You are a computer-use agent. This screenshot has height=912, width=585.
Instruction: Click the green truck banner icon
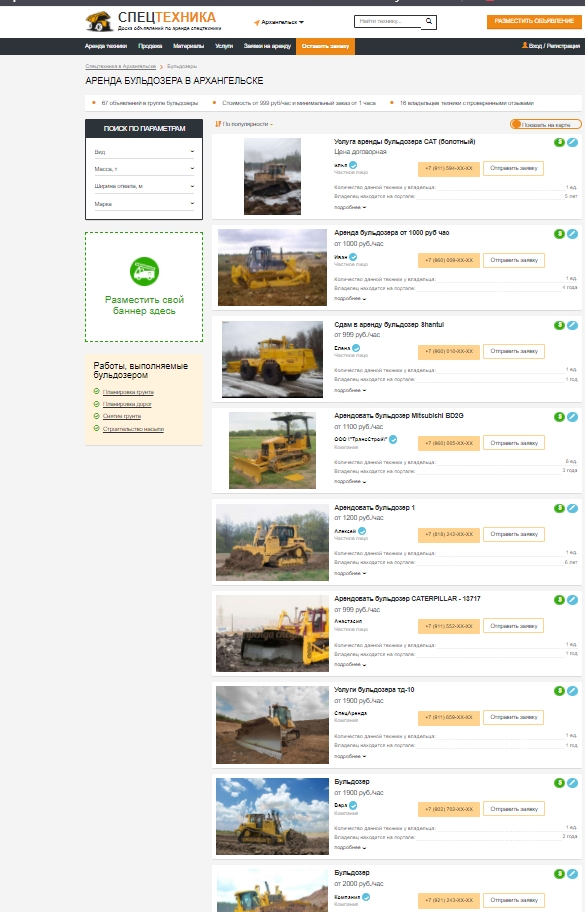(x=144, y=271)
